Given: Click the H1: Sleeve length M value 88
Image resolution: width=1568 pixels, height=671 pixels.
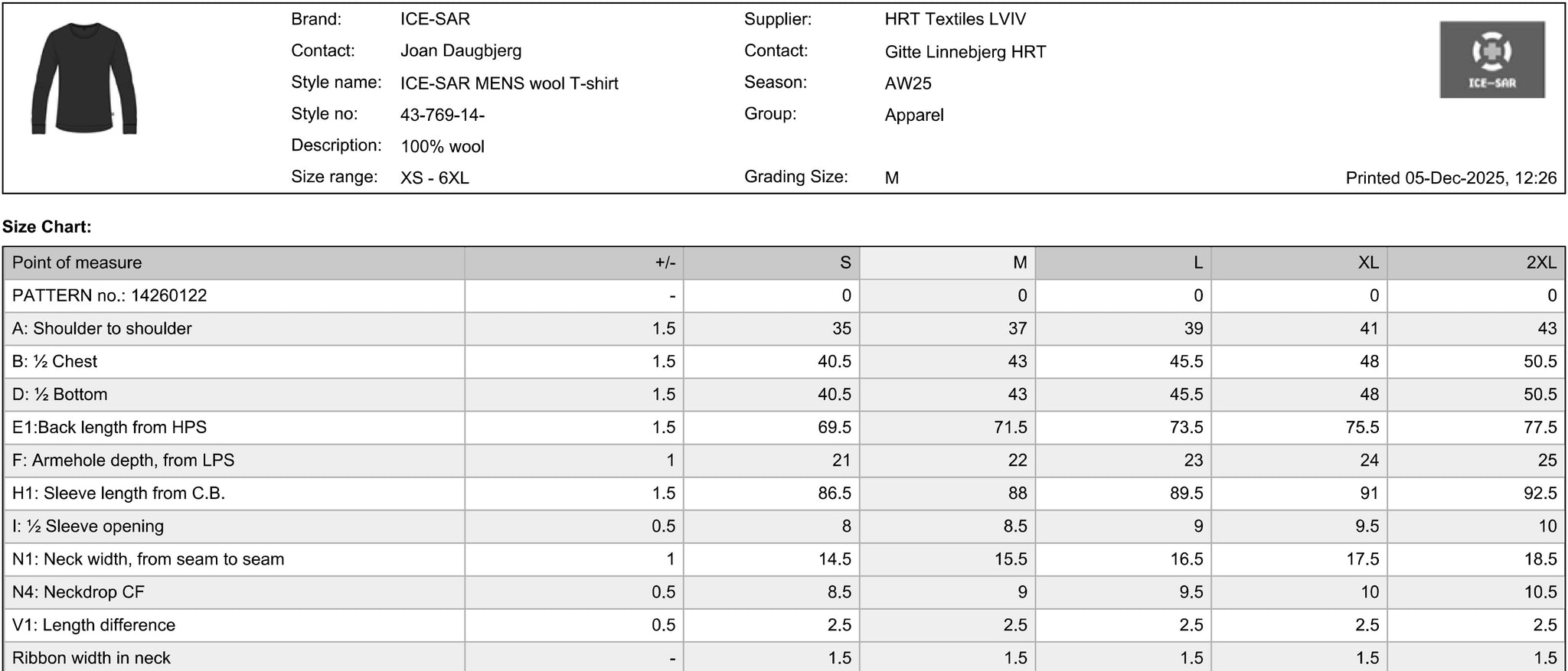Looking at the screenshot, I should tap(1018, 493).
